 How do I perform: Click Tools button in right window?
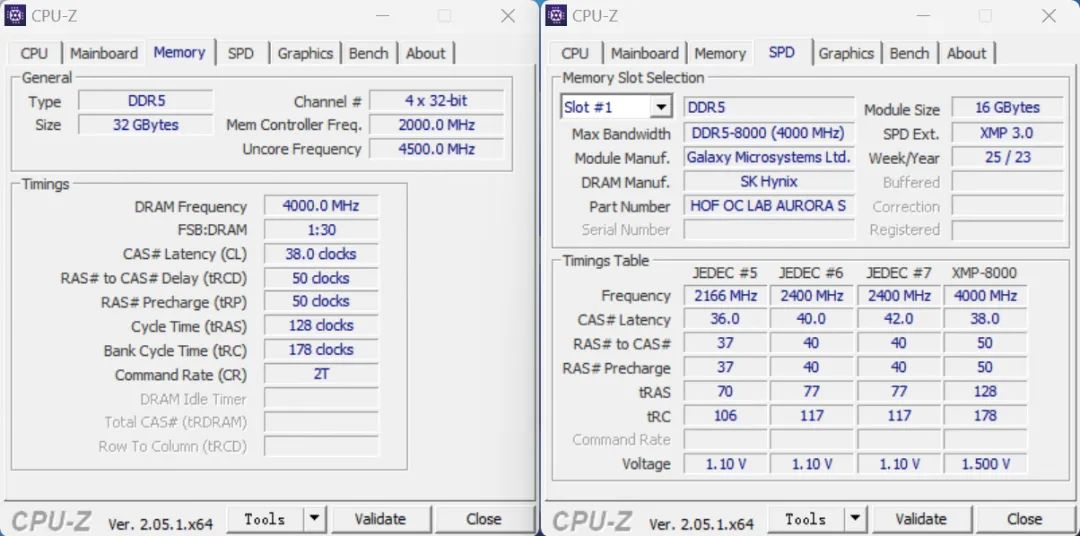[x=806, y=519]
